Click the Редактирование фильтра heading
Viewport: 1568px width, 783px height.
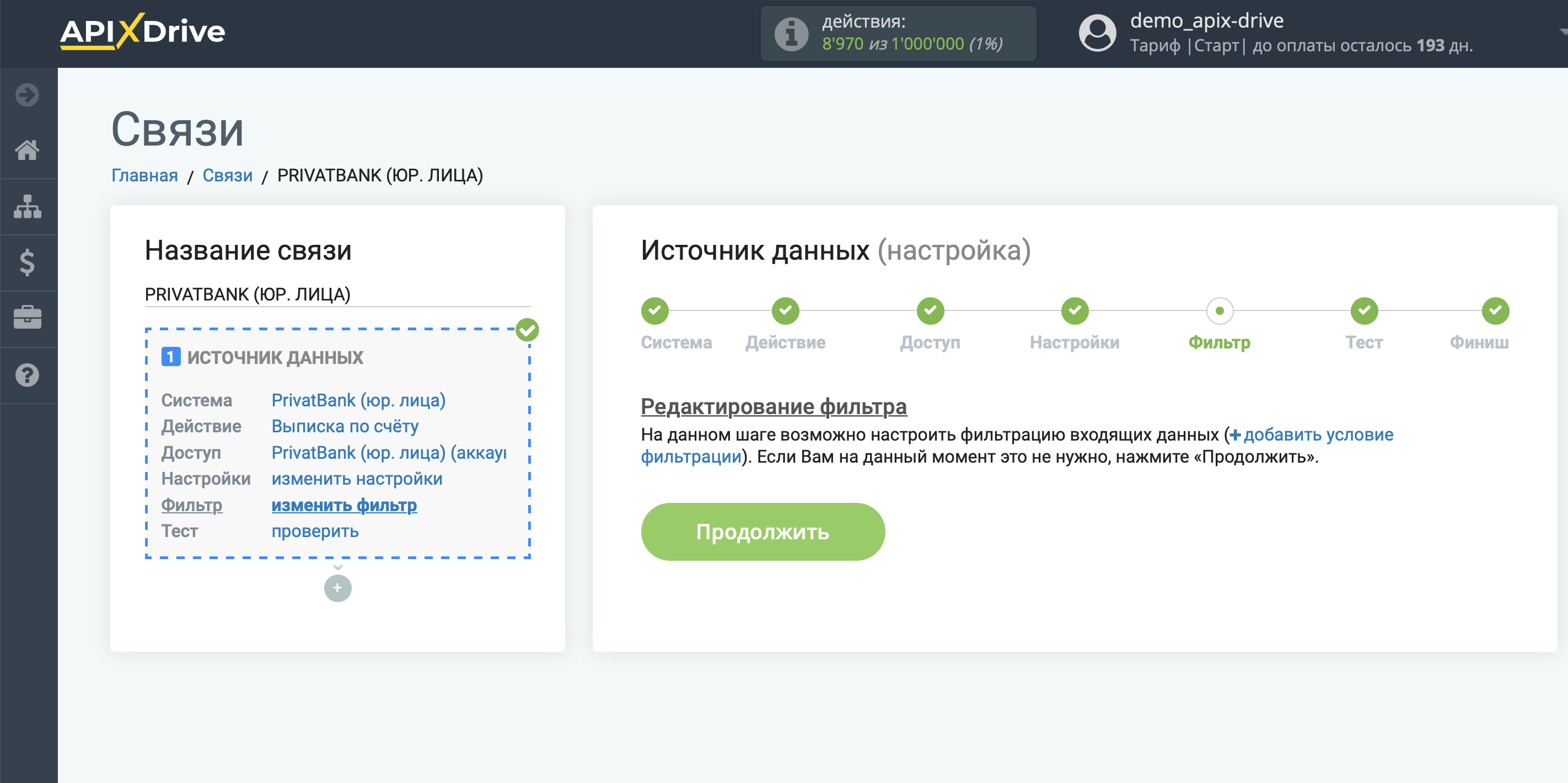click(x=774, y=406)
